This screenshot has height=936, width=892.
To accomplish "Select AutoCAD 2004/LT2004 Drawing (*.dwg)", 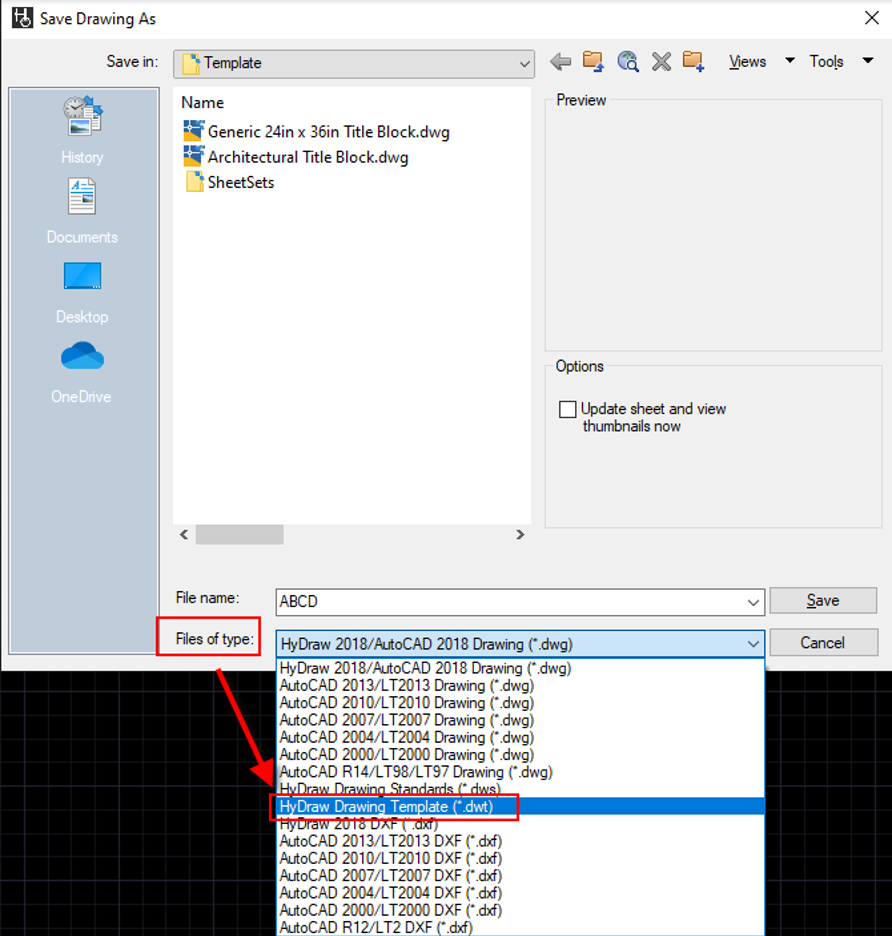I will [x=520, y=737].
